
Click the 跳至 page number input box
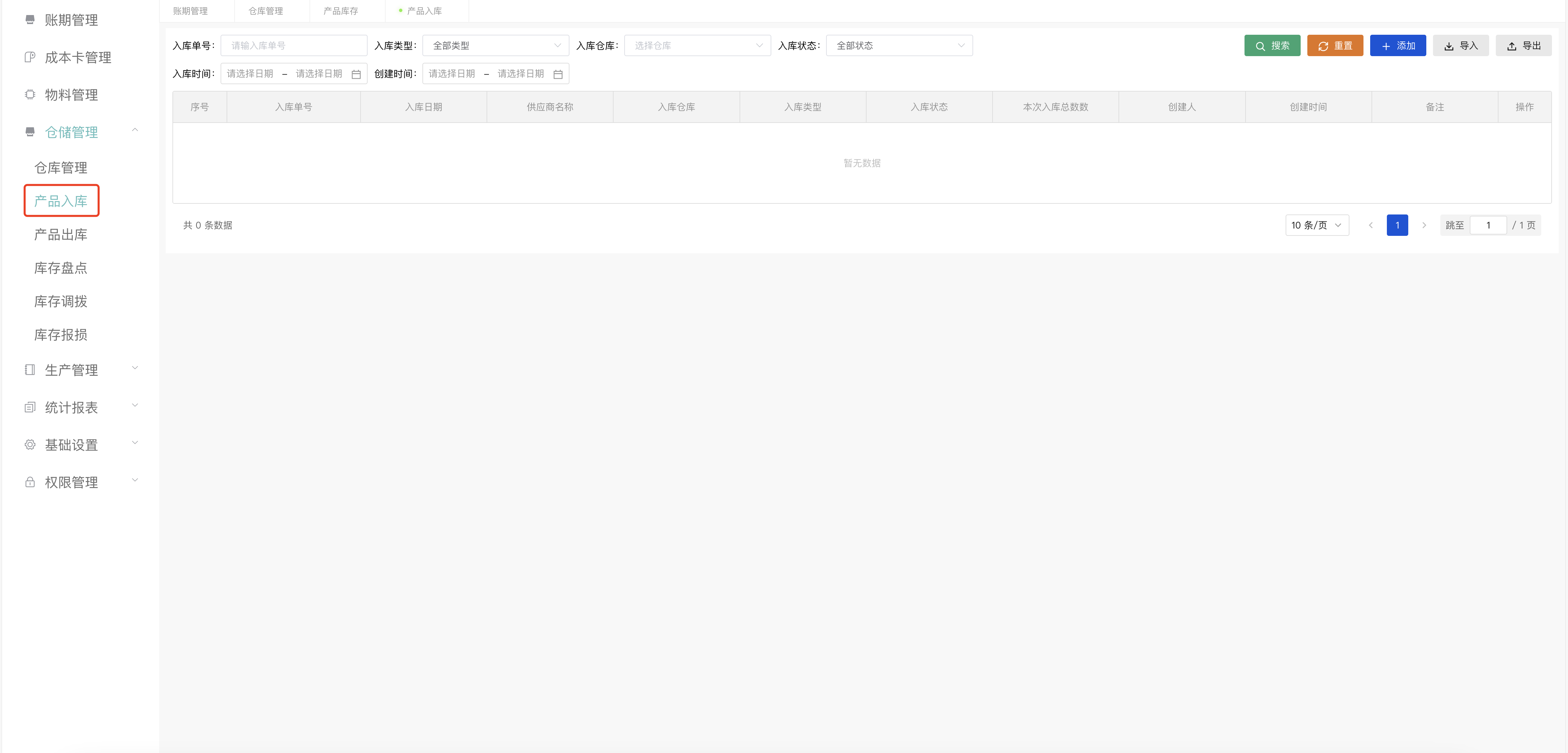pos(1488,224)
